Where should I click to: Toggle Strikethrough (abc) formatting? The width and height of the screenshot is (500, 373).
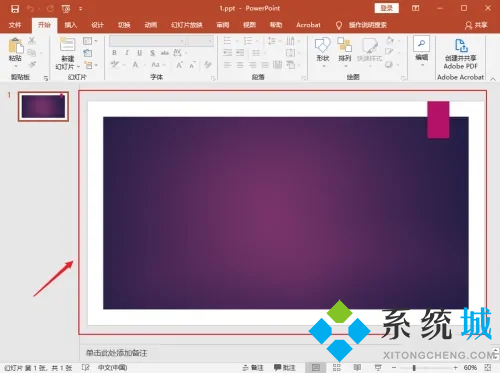point(165,53)
